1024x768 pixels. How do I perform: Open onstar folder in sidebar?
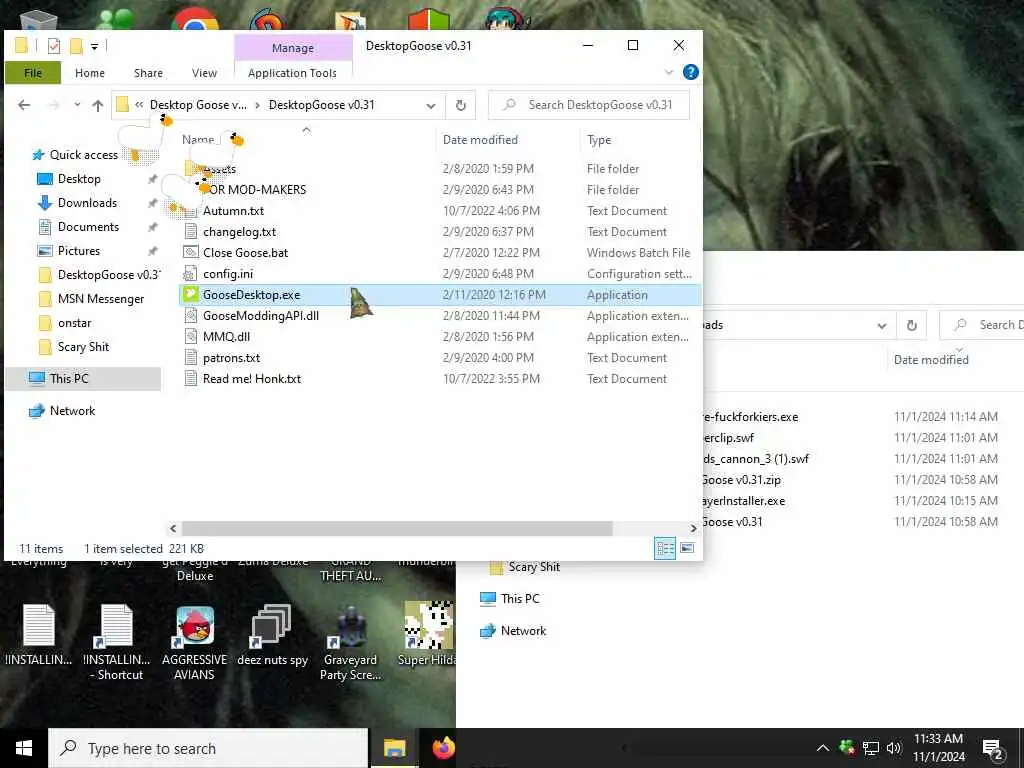click(74, 323)
